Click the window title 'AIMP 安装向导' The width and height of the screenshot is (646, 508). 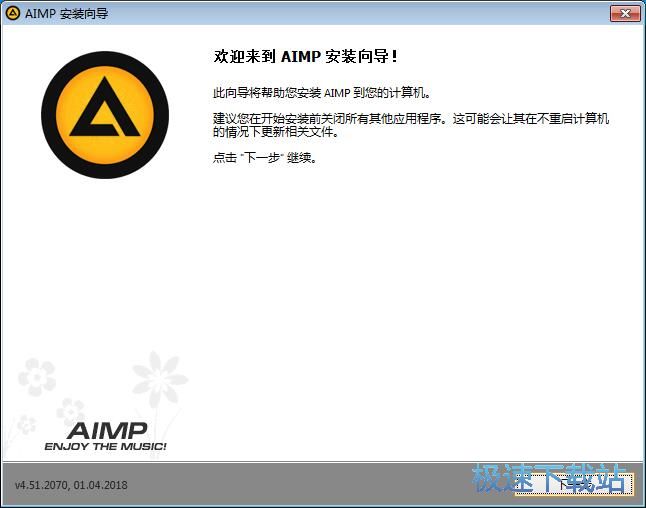(x=66, y=14)
